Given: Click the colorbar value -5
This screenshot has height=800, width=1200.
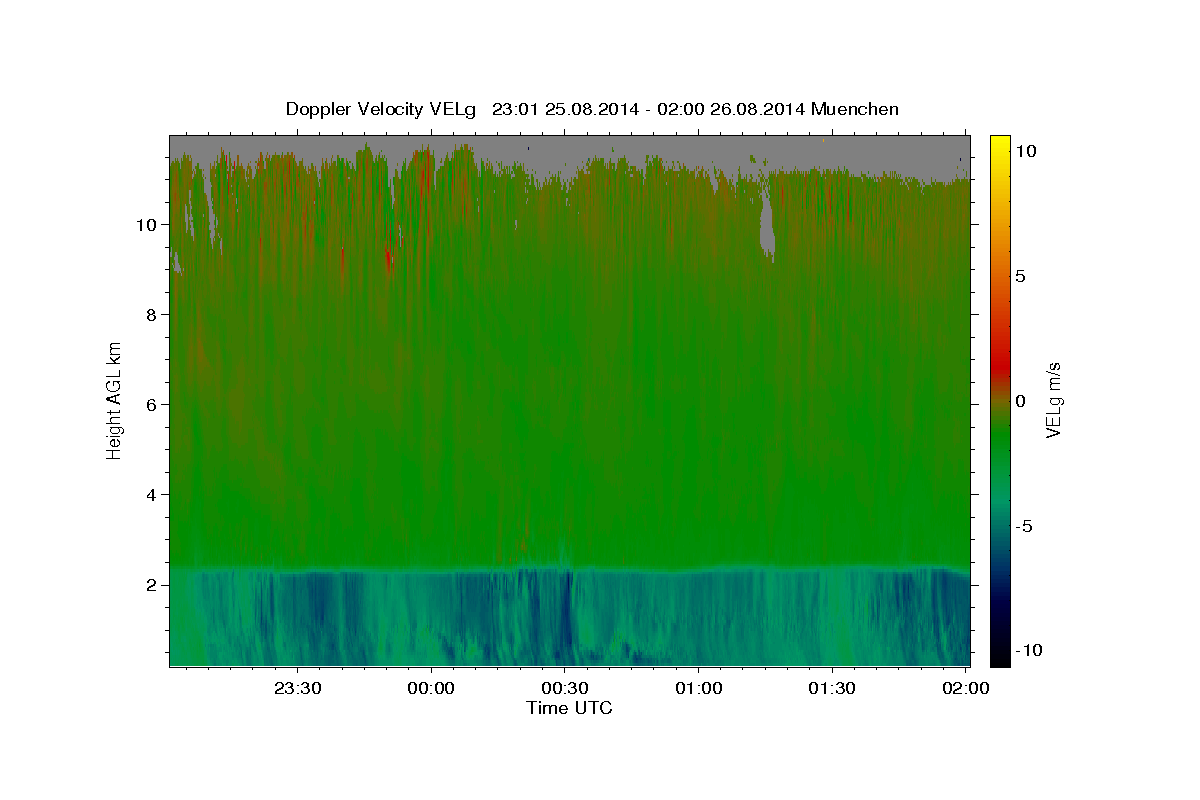Looking at the screenshot, I should pyautogui.click(x=1025, y=526).
